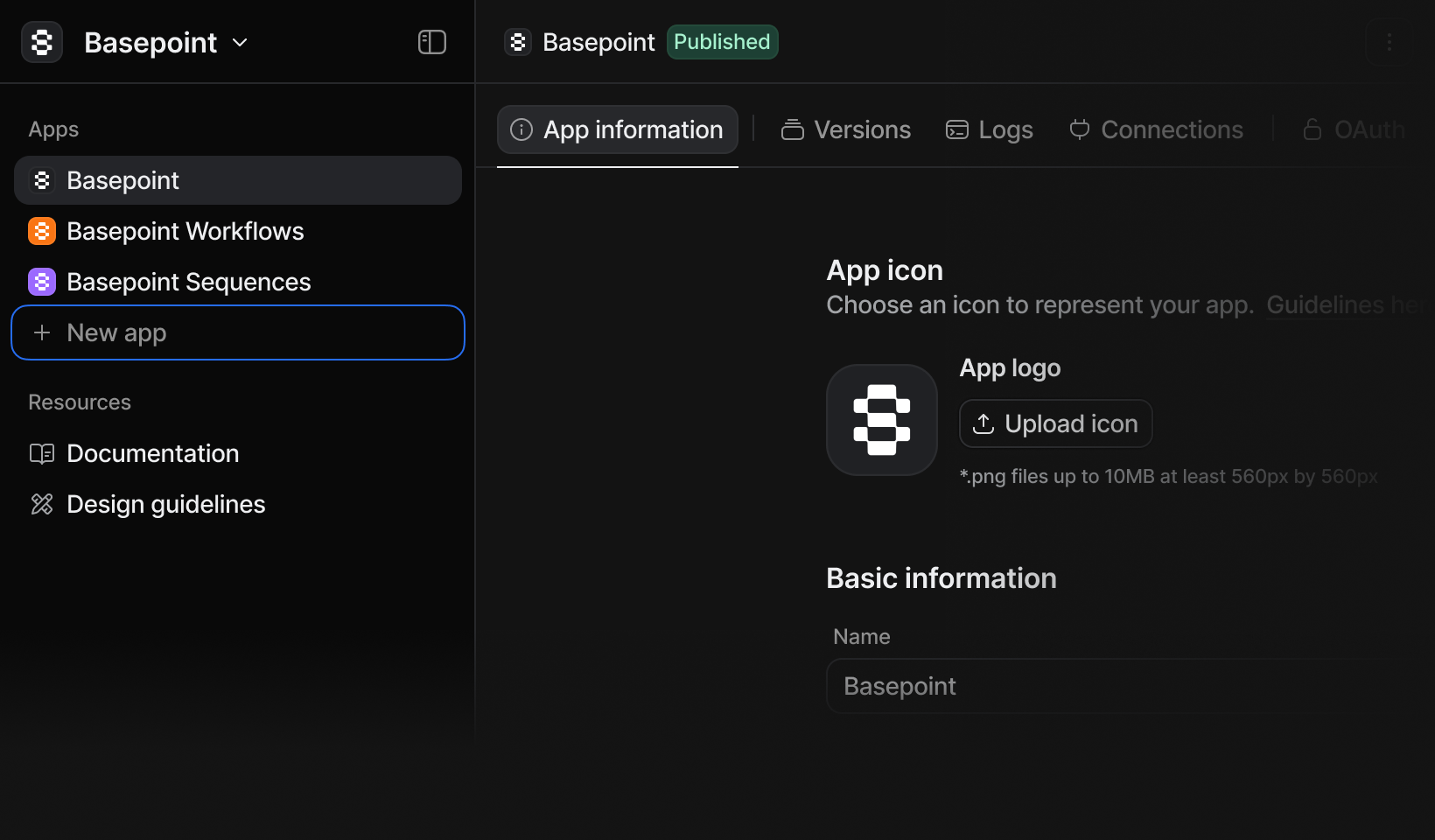This screenshot has width=1435, height=840.
Task: Open the Basepoint workspace dropdown chevron
Action: [240, 42]
